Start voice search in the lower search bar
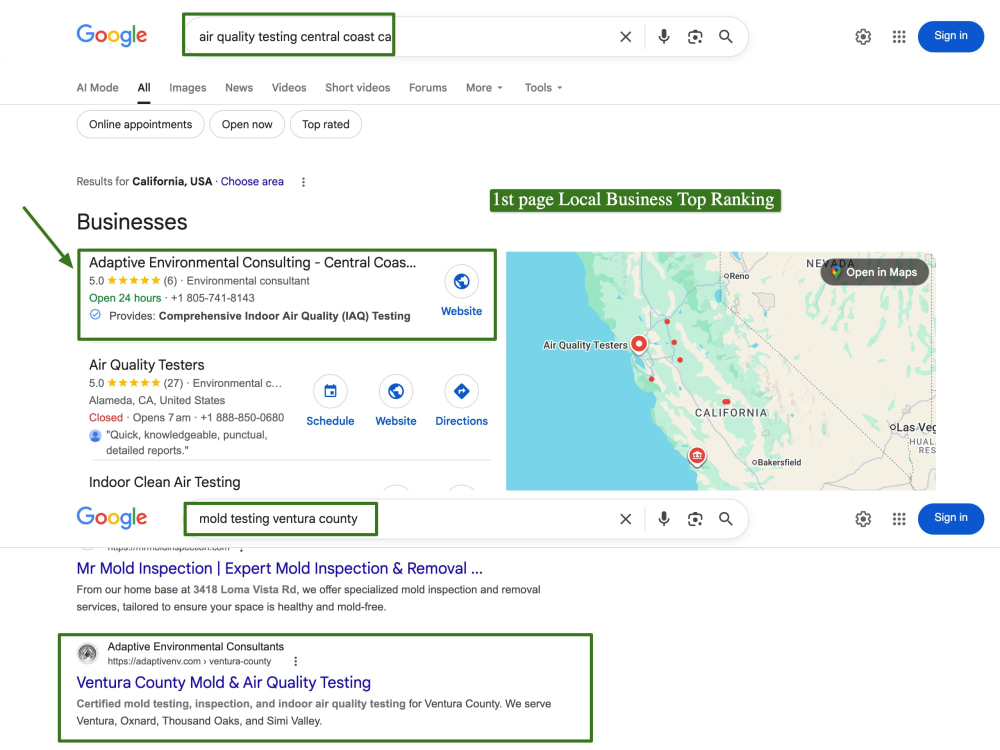The height and width of the screenshot is (750, 1000). click(664, 518)
